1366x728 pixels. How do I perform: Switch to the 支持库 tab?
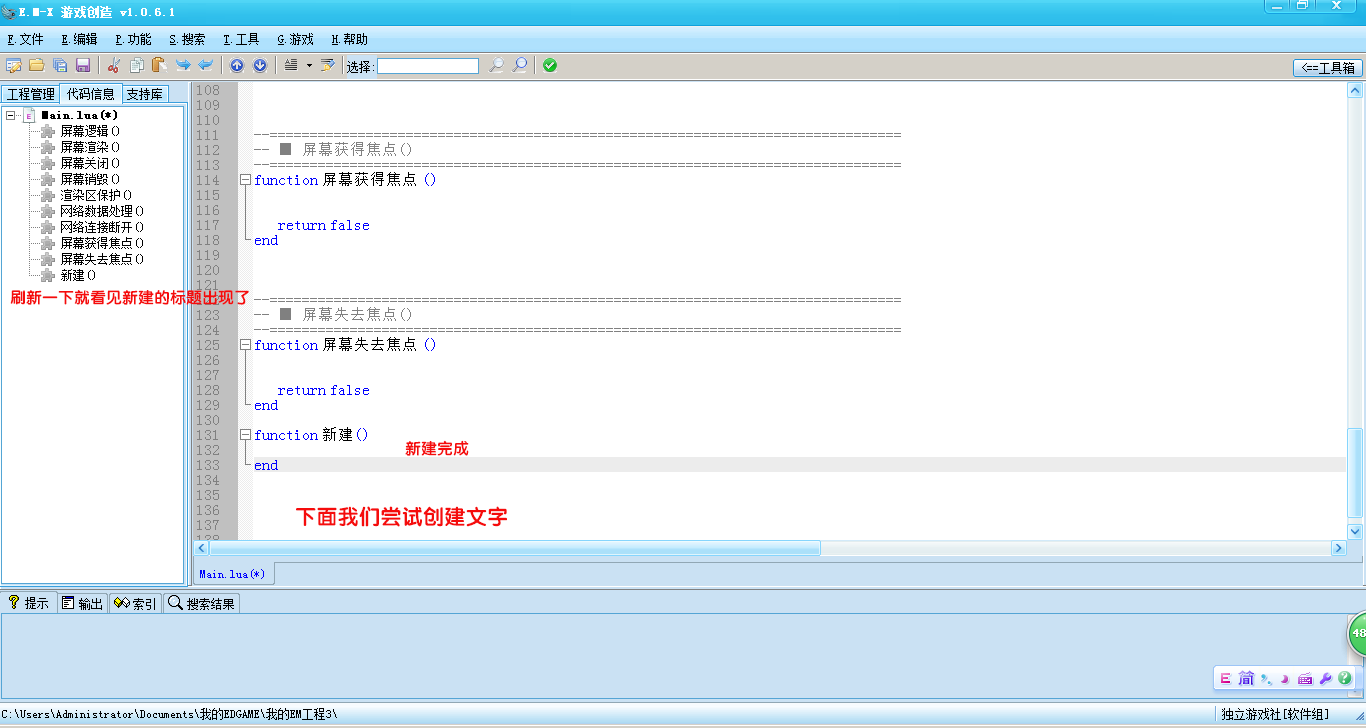[x=145, y=94]
